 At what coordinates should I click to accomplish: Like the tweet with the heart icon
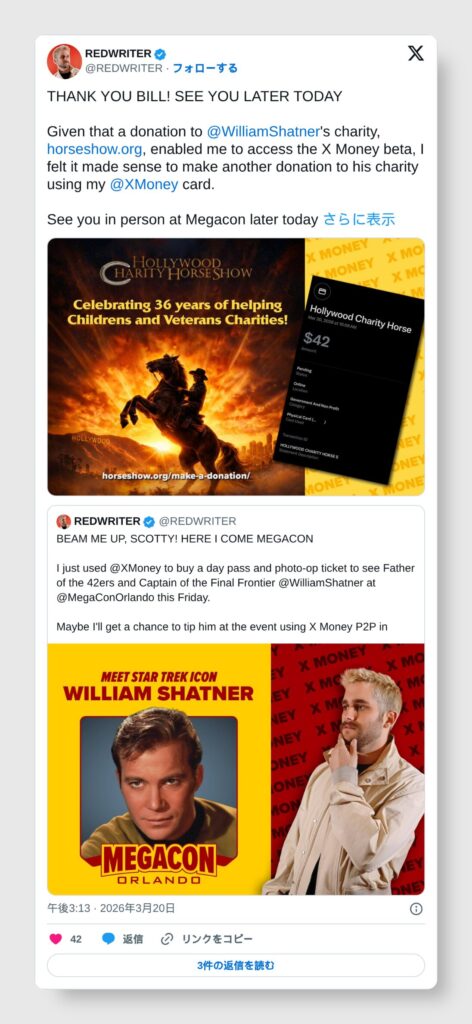55,938
